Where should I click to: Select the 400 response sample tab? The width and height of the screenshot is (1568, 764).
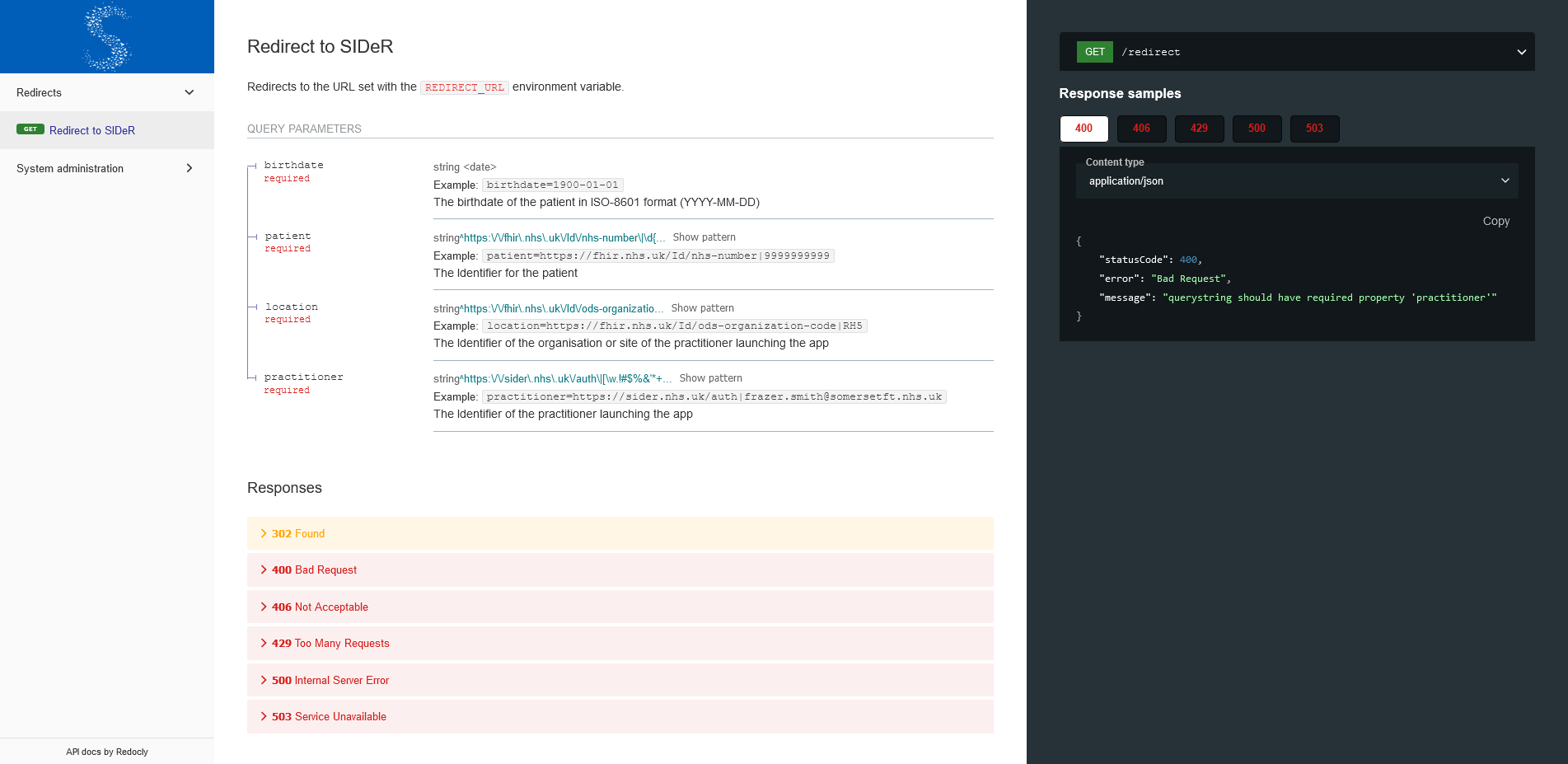point(1084,129)
